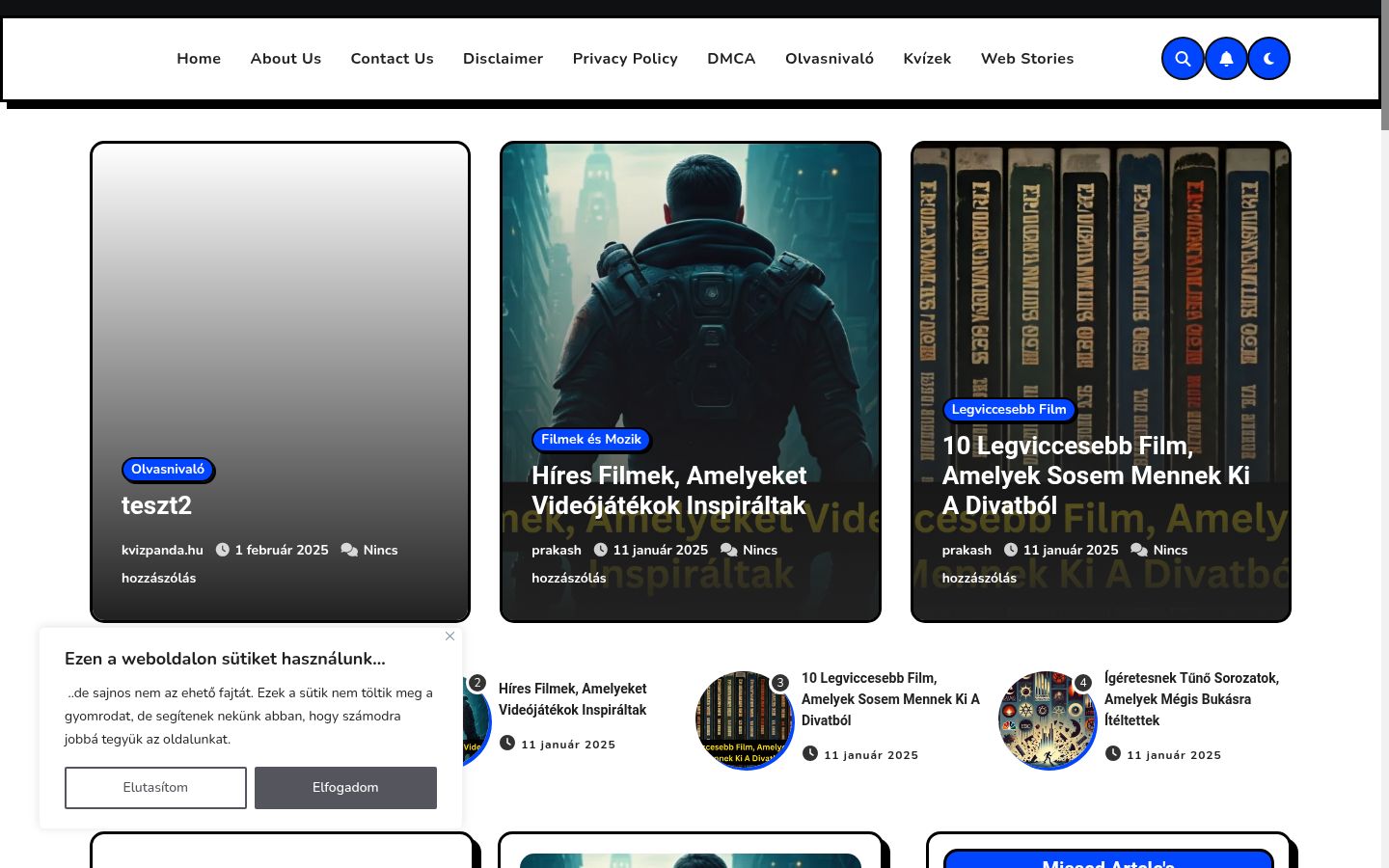Image resolution: width=1389 pixels, height=868 pixels.
Task: Click the Olvasnivaló category badge
Action: 168,470
